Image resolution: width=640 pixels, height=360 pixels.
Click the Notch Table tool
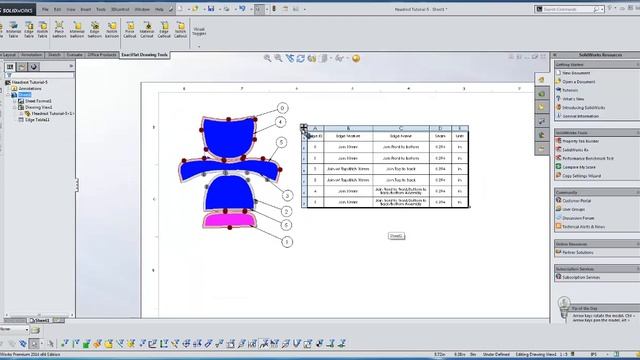click(x=42, y=30)
